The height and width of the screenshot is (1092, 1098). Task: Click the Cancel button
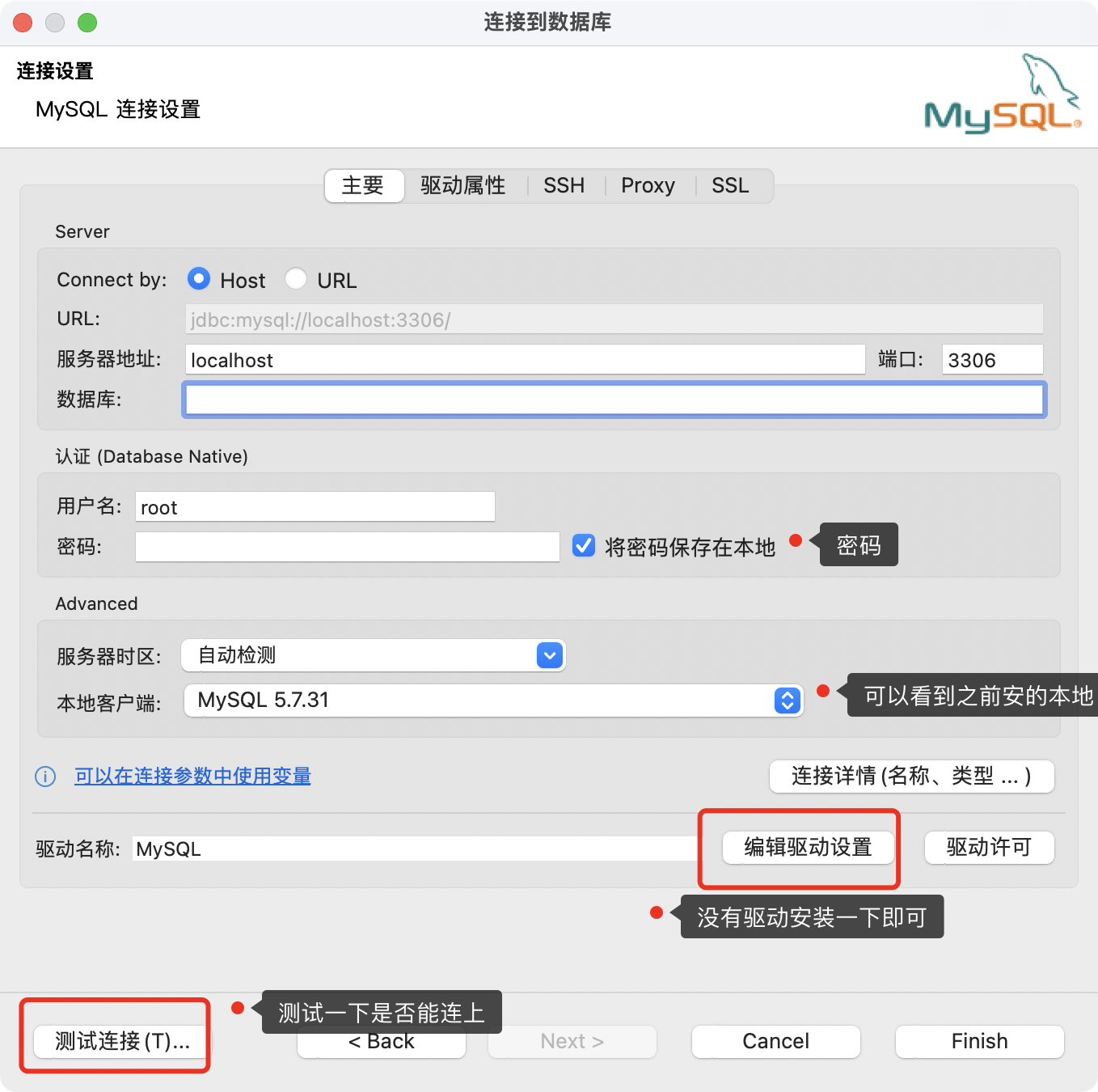coord(776,1041)
